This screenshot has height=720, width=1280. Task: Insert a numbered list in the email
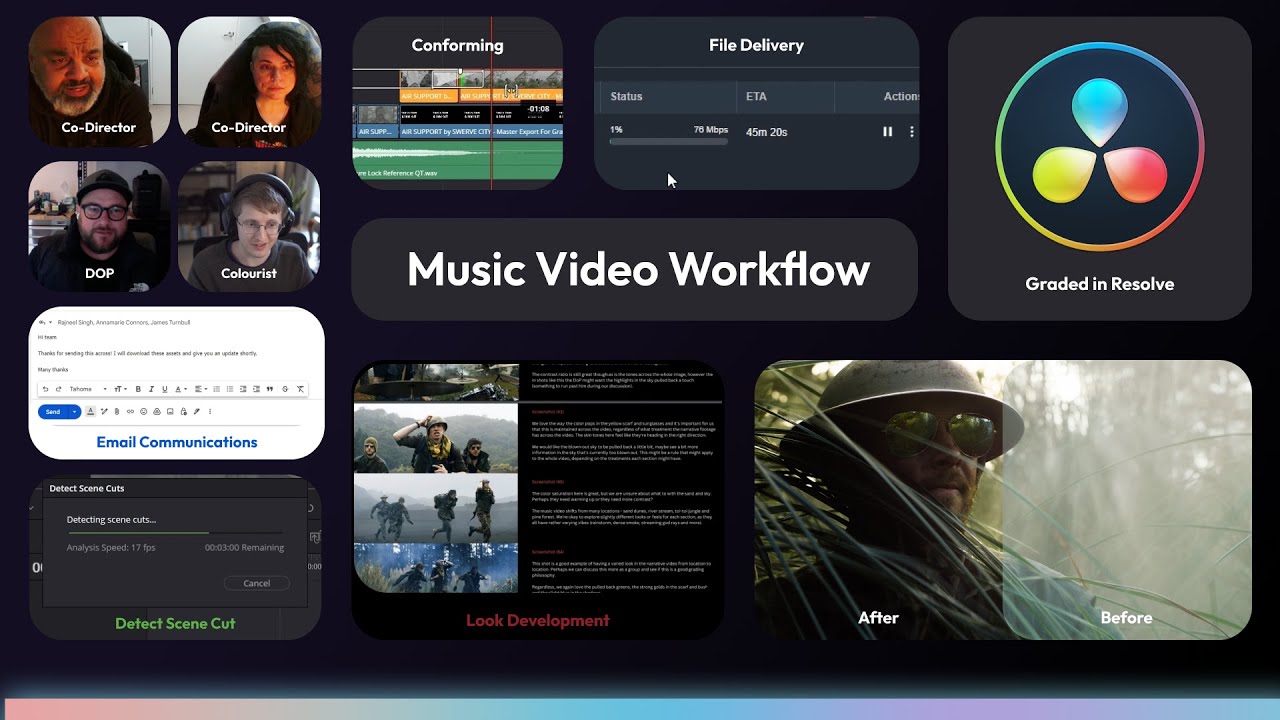tap(217, 389)
